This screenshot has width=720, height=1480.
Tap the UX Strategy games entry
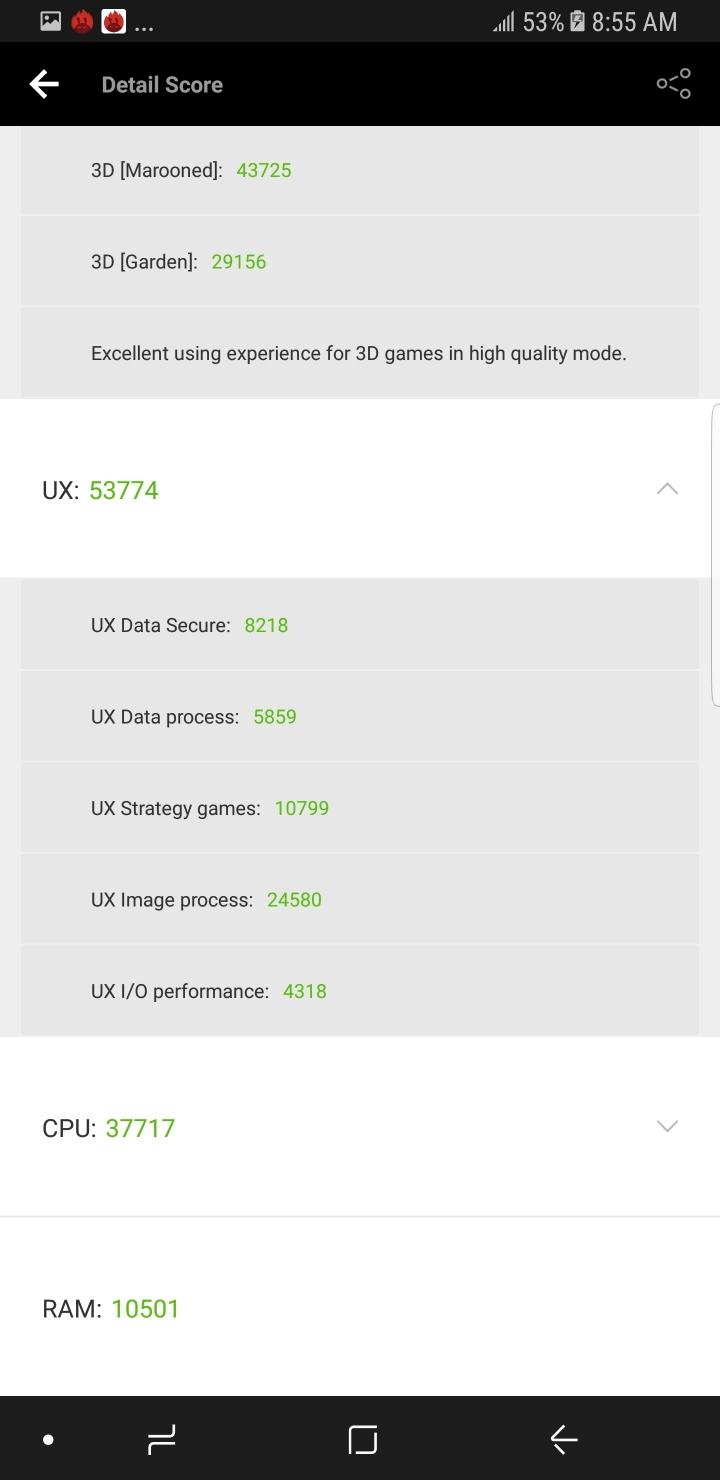click(360, 808)
